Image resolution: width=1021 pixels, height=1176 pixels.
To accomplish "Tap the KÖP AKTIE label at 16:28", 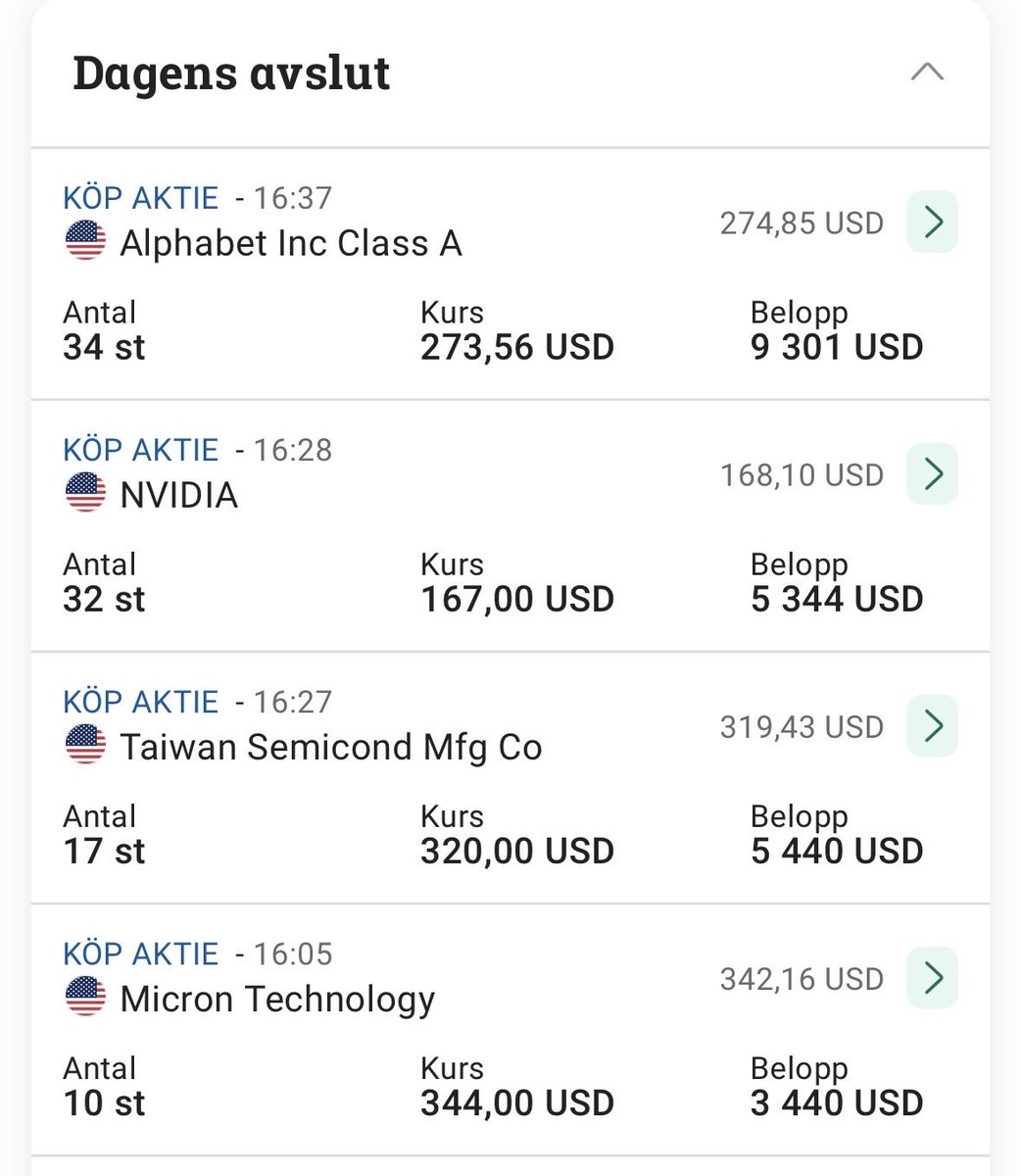I will coord(141,450).
